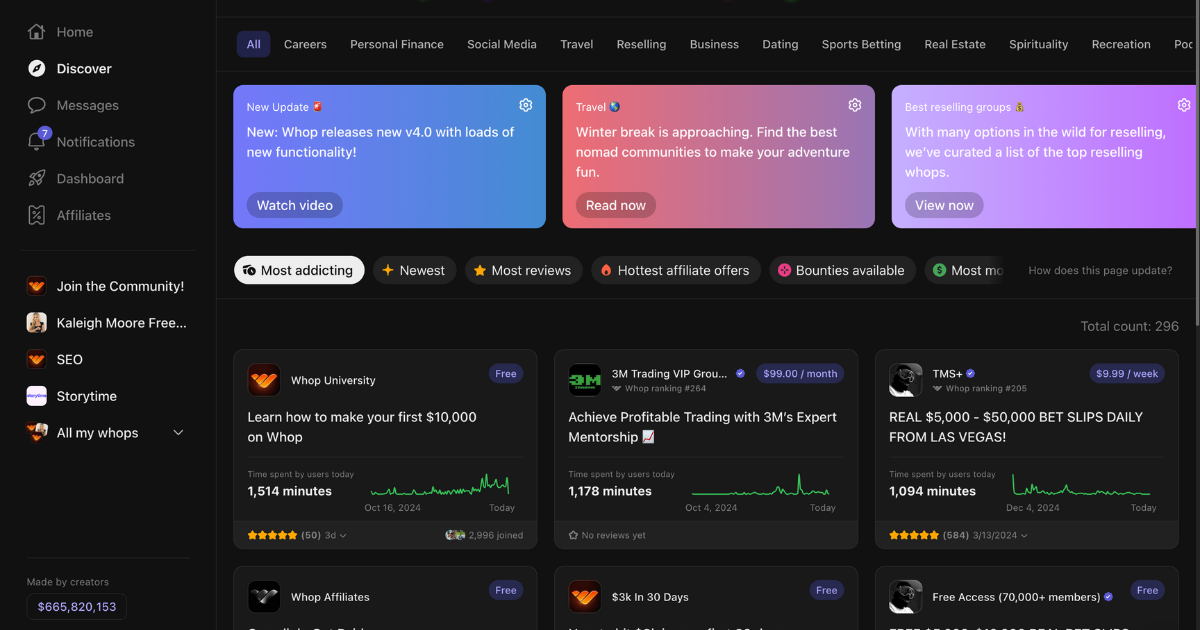Select the Reselling category tab
The width and height of the screenshot is (1200, 630).
(x=641, y=44)
